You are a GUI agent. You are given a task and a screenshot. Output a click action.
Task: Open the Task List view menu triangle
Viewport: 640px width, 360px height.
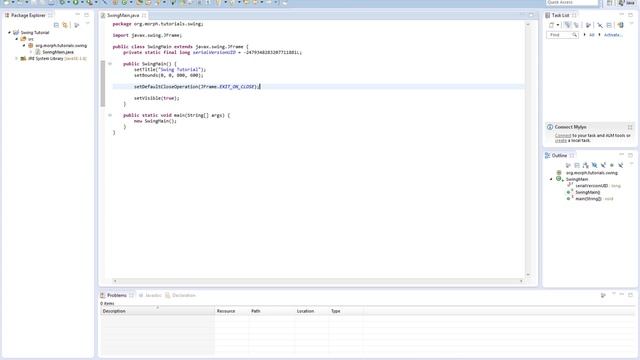click(x=631, y=23)
